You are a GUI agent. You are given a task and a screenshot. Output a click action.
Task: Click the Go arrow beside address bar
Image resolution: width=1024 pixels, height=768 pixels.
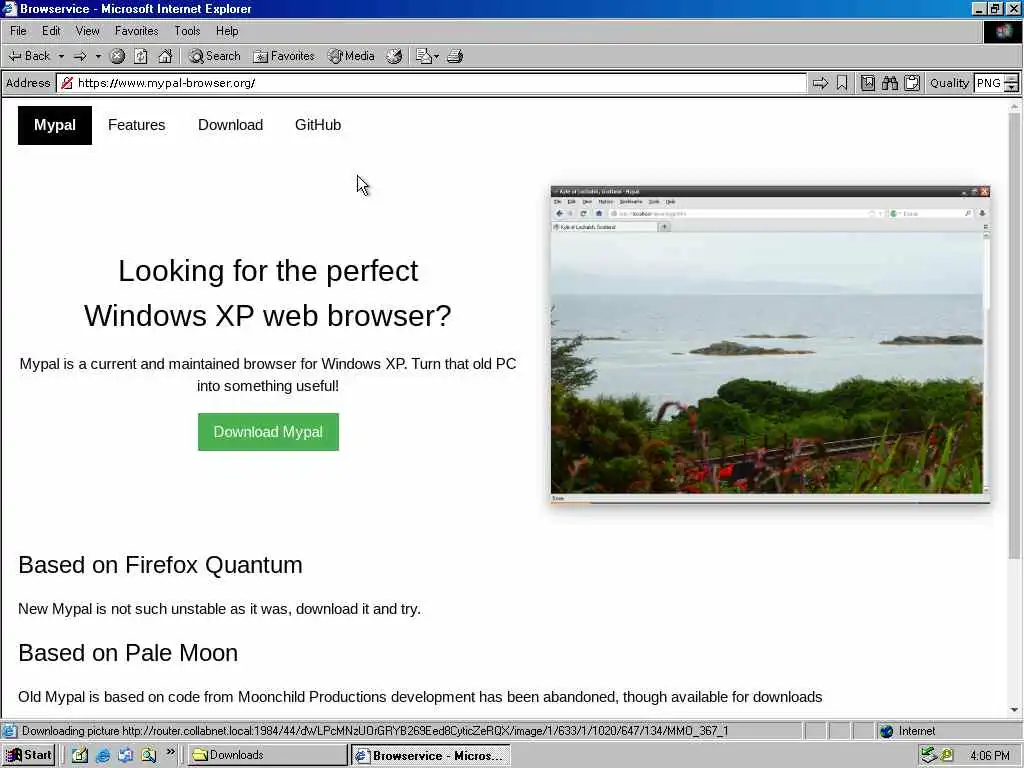(x=820, y=83)
